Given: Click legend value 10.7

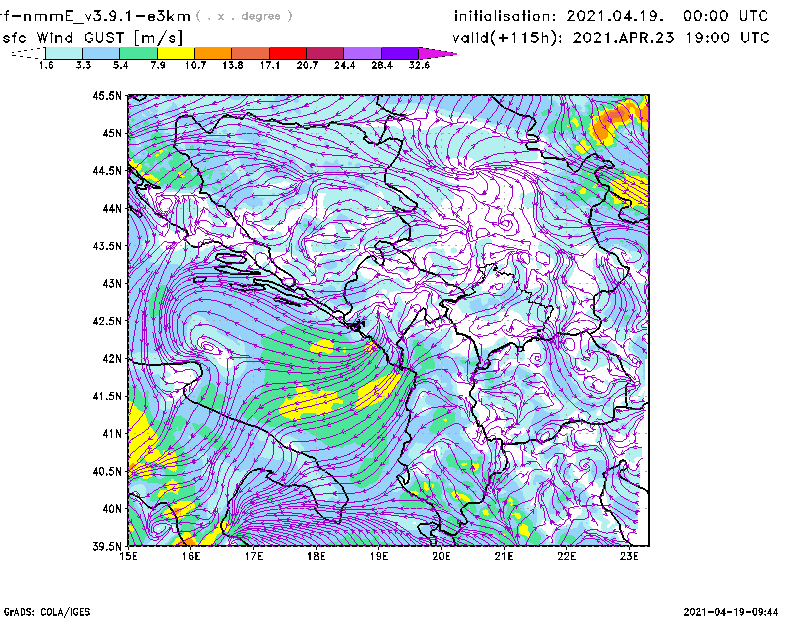Looking at the screenshot, I should [x=195, y=65].
